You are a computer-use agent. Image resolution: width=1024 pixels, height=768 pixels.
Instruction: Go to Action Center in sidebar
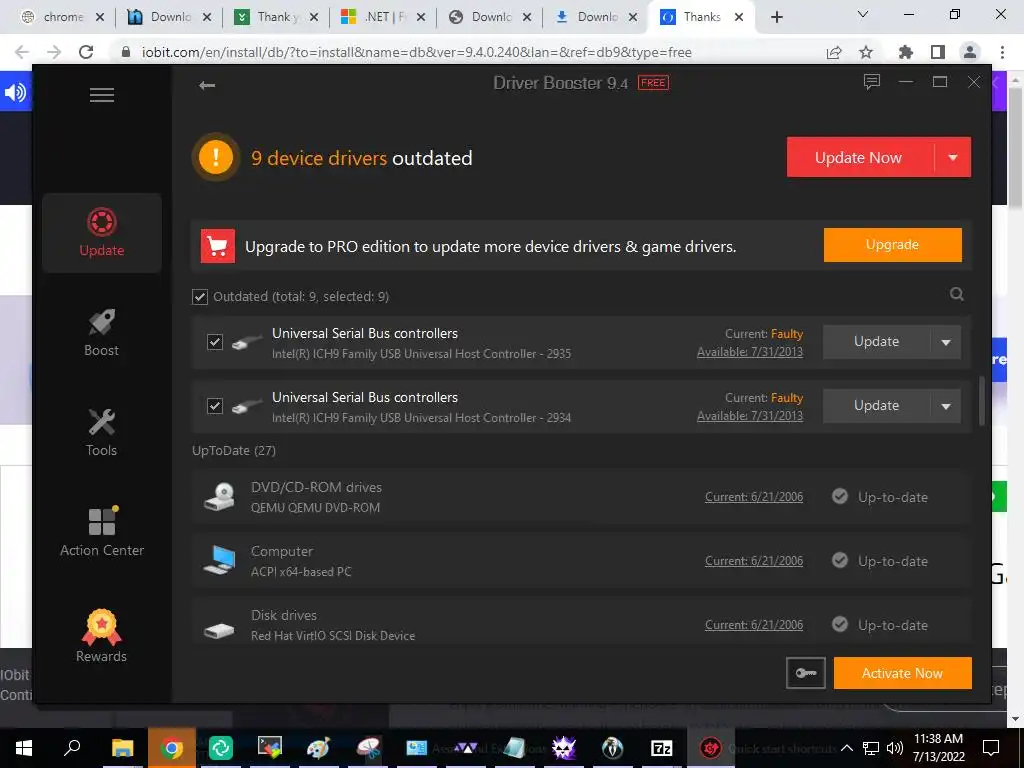pos(102,532)
